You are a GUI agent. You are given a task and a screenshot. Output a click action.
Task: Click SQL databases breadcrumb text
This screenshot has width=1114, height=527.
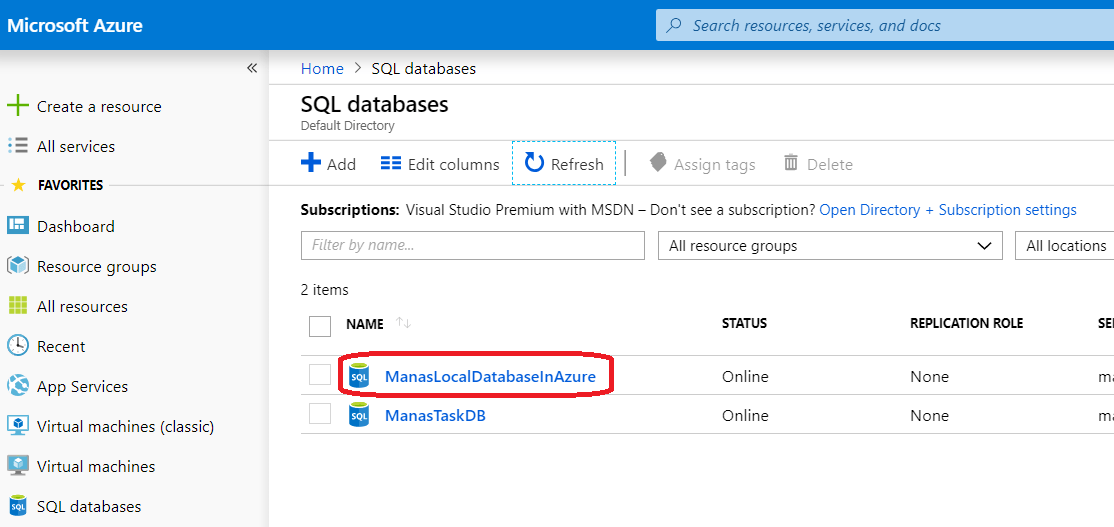point(423,68)
